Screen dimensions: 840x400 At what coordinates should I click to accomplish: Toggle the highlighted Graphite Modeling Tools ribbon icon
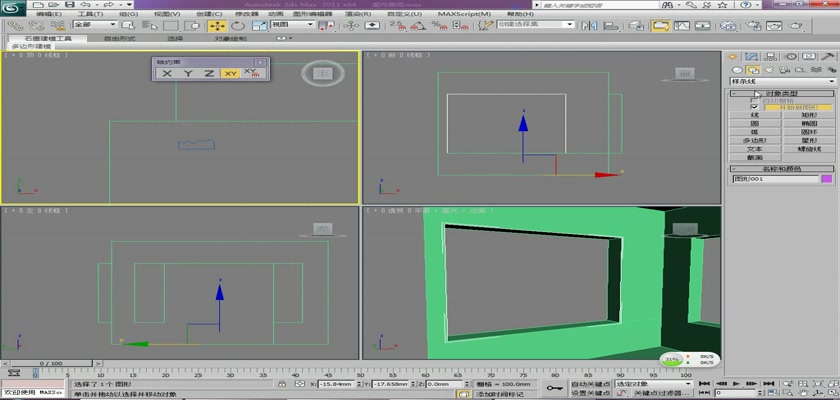pyautogui.click(x=661, y=25)
